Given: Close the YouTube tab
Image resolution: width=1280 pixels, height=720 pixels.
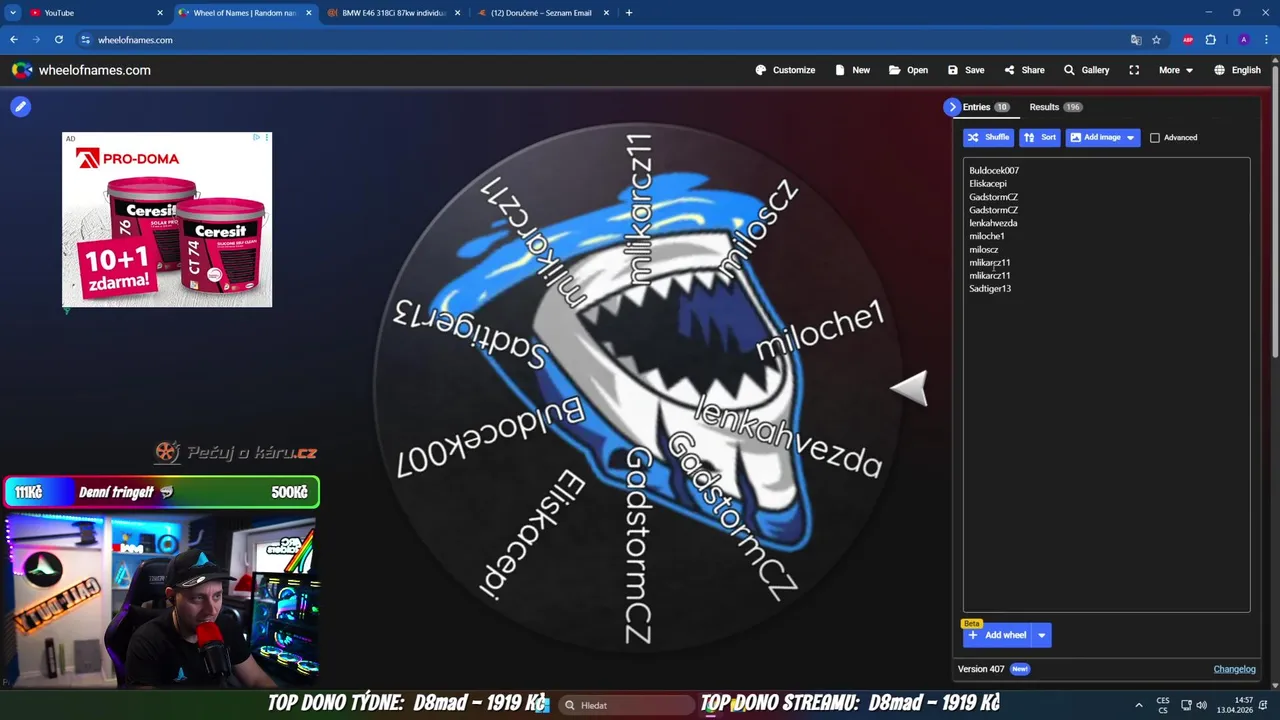Looking at the screenshot, I should 160,13.
